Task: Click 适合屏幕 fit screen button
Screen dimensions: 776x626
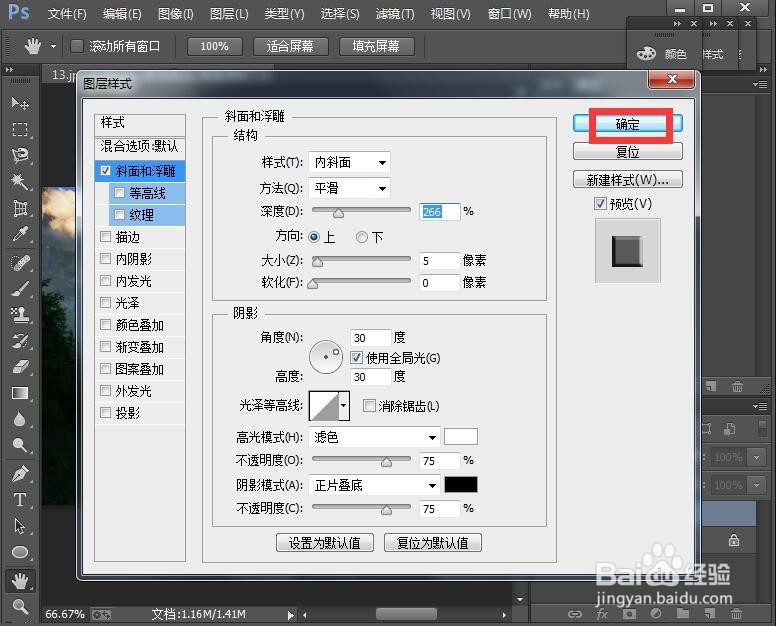Action: point(290,47)
